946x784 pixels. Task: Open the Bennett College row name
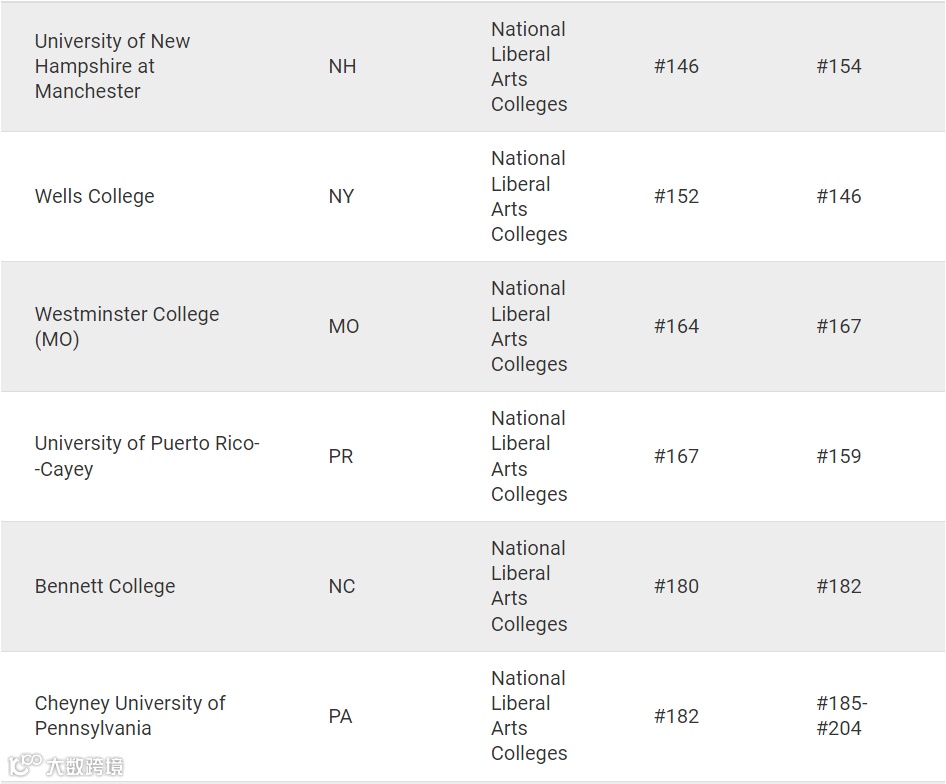[x=105, y=586]
